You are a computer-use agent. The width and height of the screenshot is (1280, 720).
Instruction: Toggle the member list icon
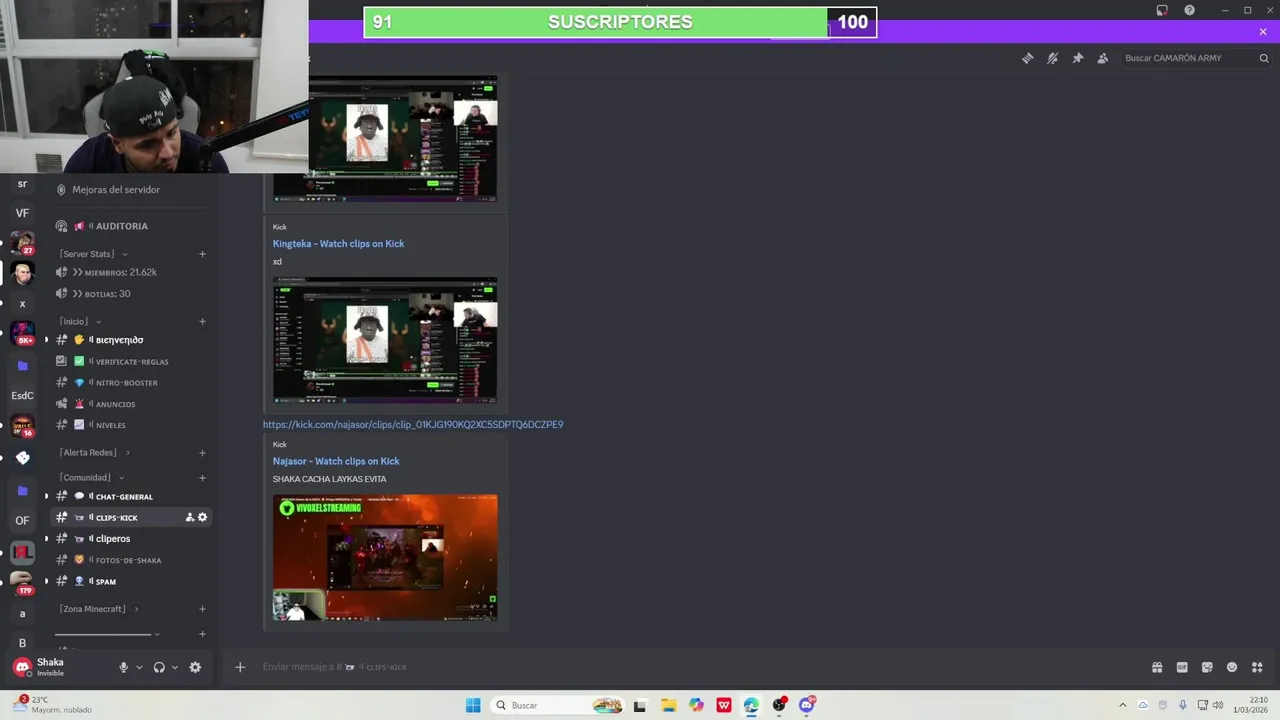pyautogui.click(x=1102, y=58)
